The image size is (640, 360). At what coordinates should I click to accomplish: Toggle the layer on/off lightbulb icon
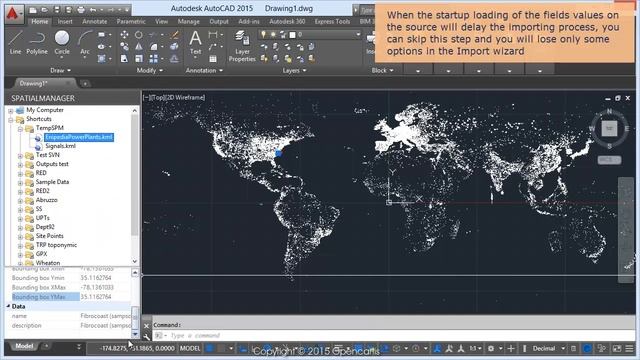click(x=264, y=35)
